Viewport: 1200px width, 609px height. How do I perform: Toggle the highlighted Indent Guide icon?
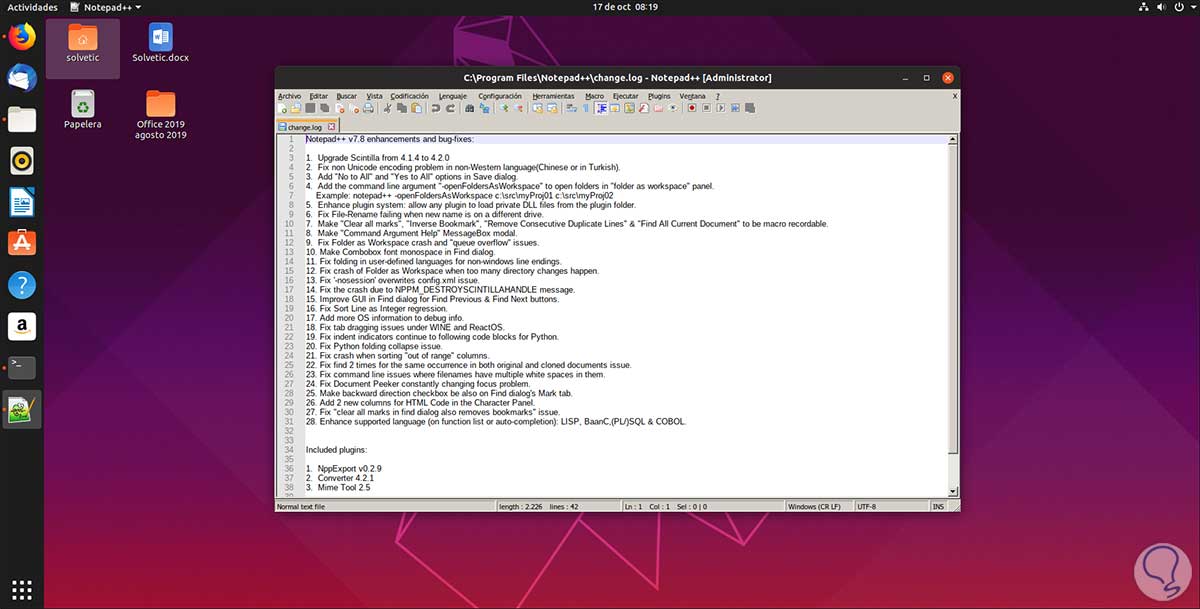click(602, 108)
